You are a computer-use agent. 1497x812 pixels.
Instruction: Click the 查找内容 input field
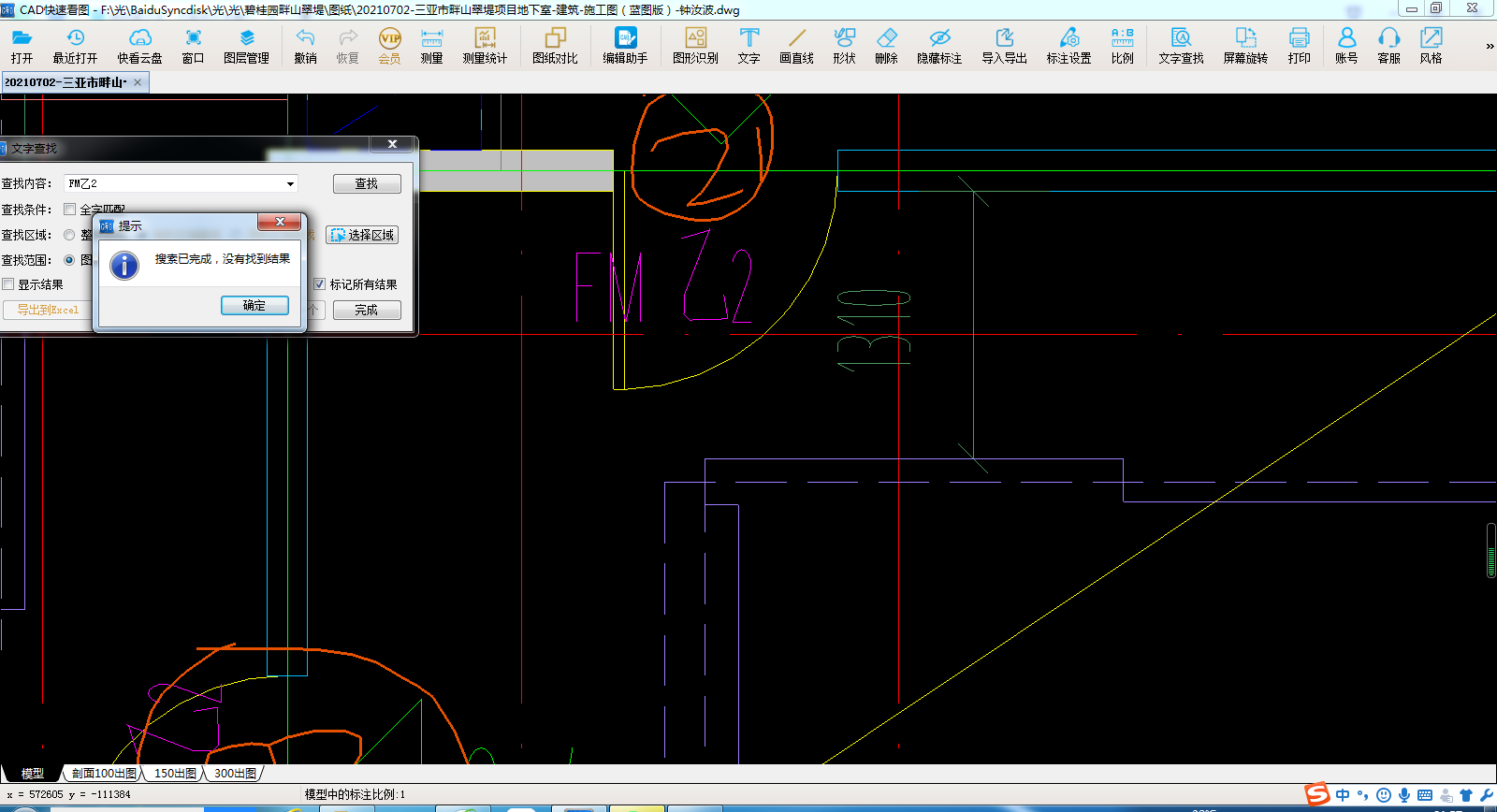point(181,184)
